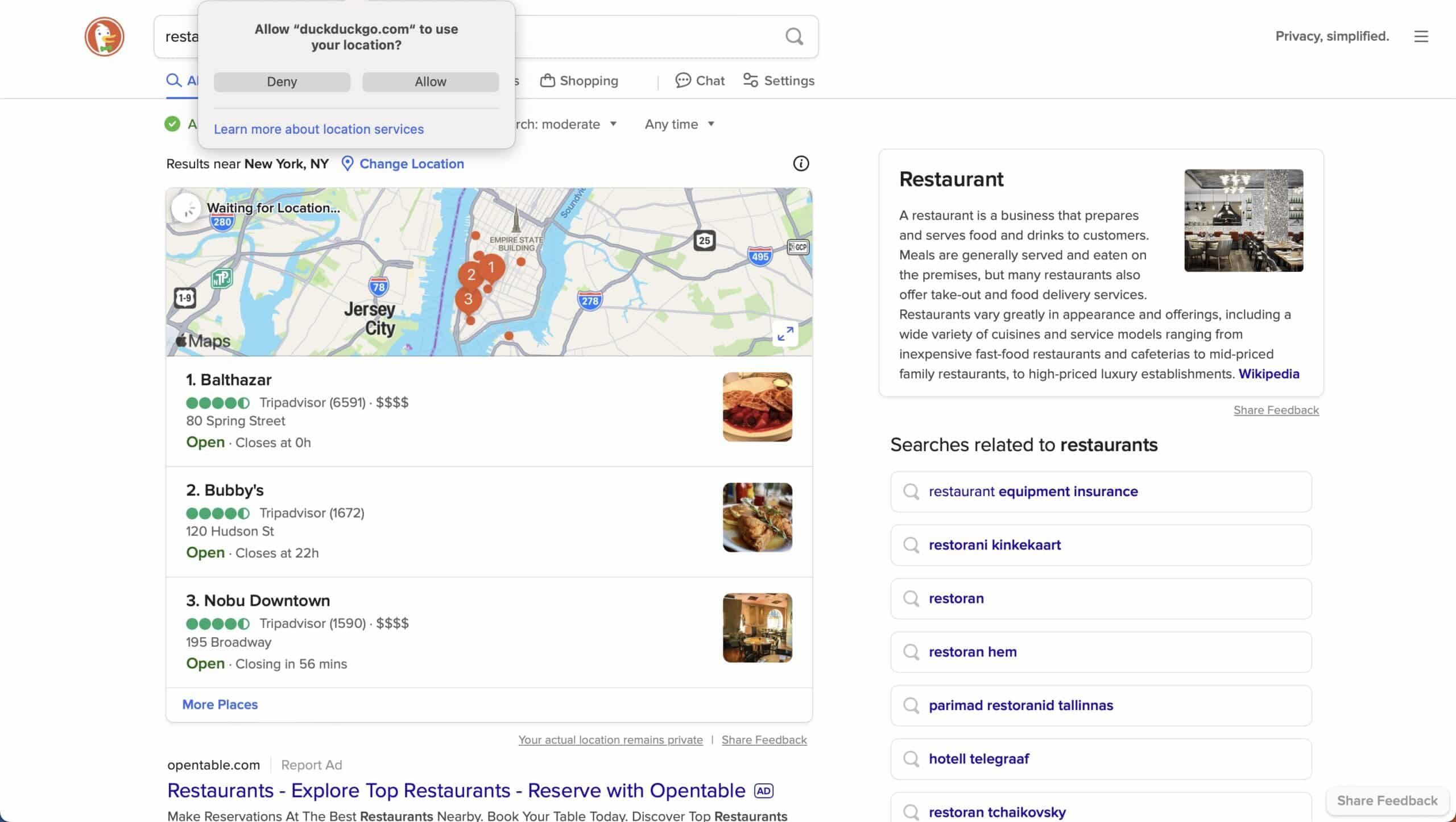This screenshot has height=822, width=1456.
Task: Deny location access for duckduckgo.com
Action: pyautogui.click(x=282, y=82)
